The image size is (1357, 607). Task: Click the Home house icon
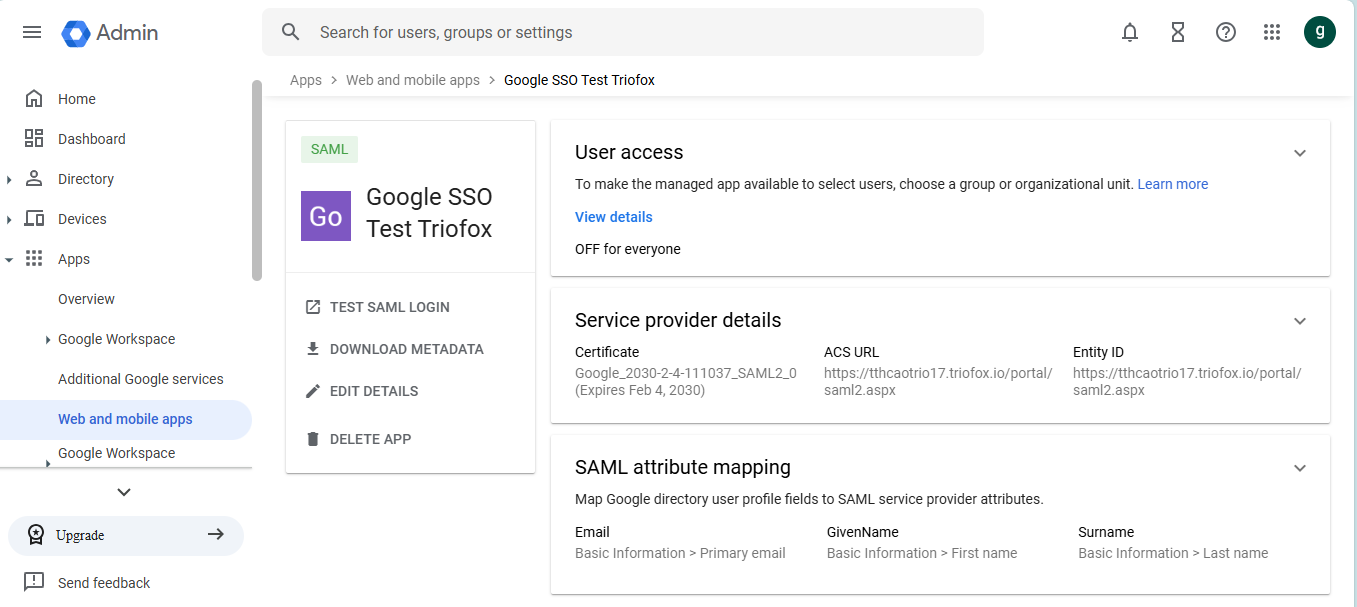tap(34, 99)
